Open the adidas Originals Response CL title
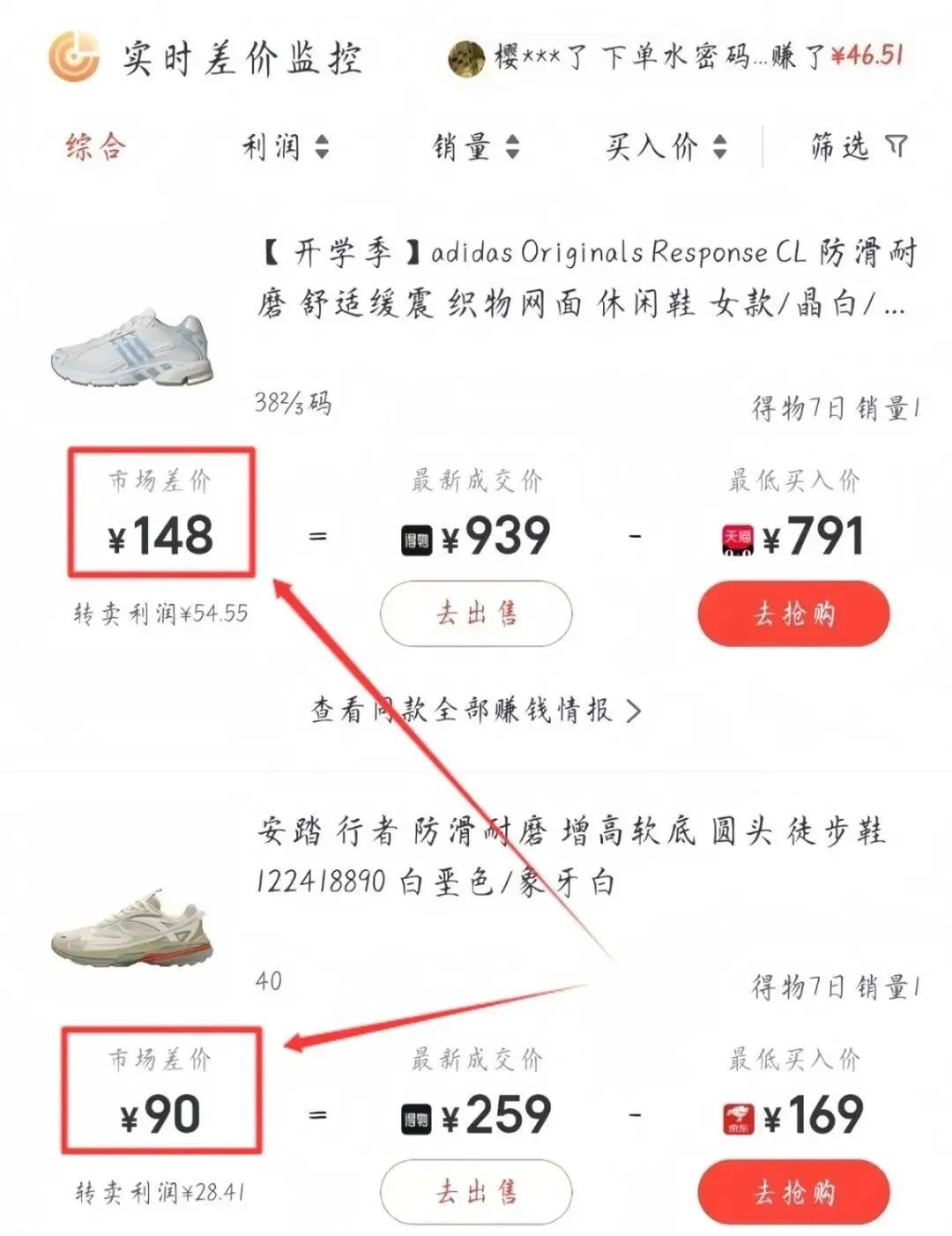This screenshot has width=952, height=1236. [x=588, y=278]
